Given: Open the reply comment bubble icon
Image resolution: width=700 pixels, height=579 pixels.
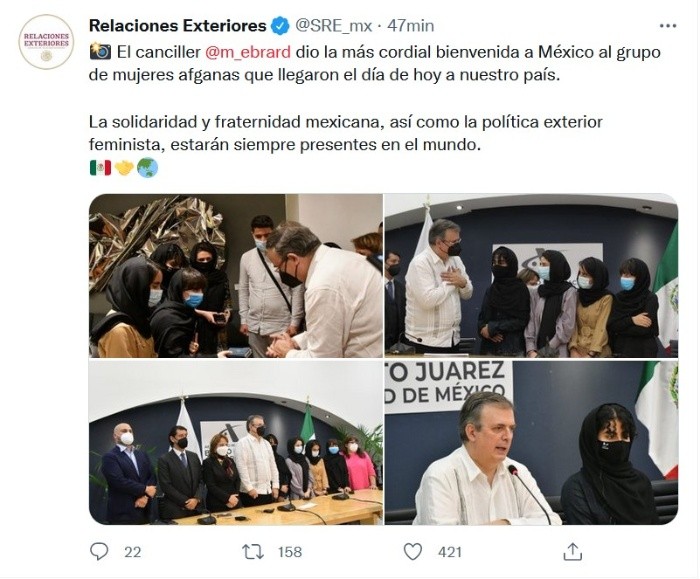Looking at the screenshot, I should coord(99,552).
